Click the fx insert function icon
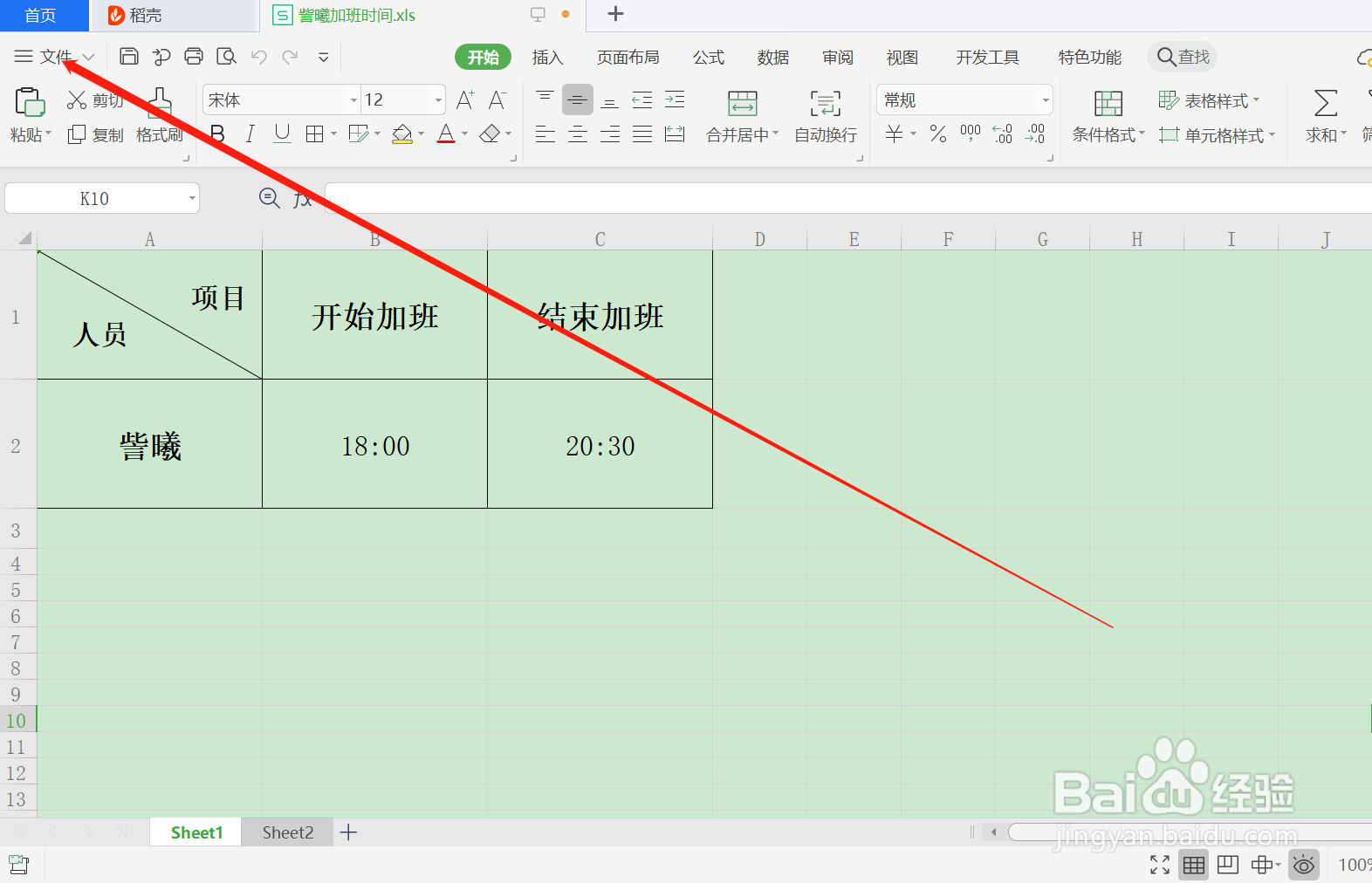 coord(302,198)
